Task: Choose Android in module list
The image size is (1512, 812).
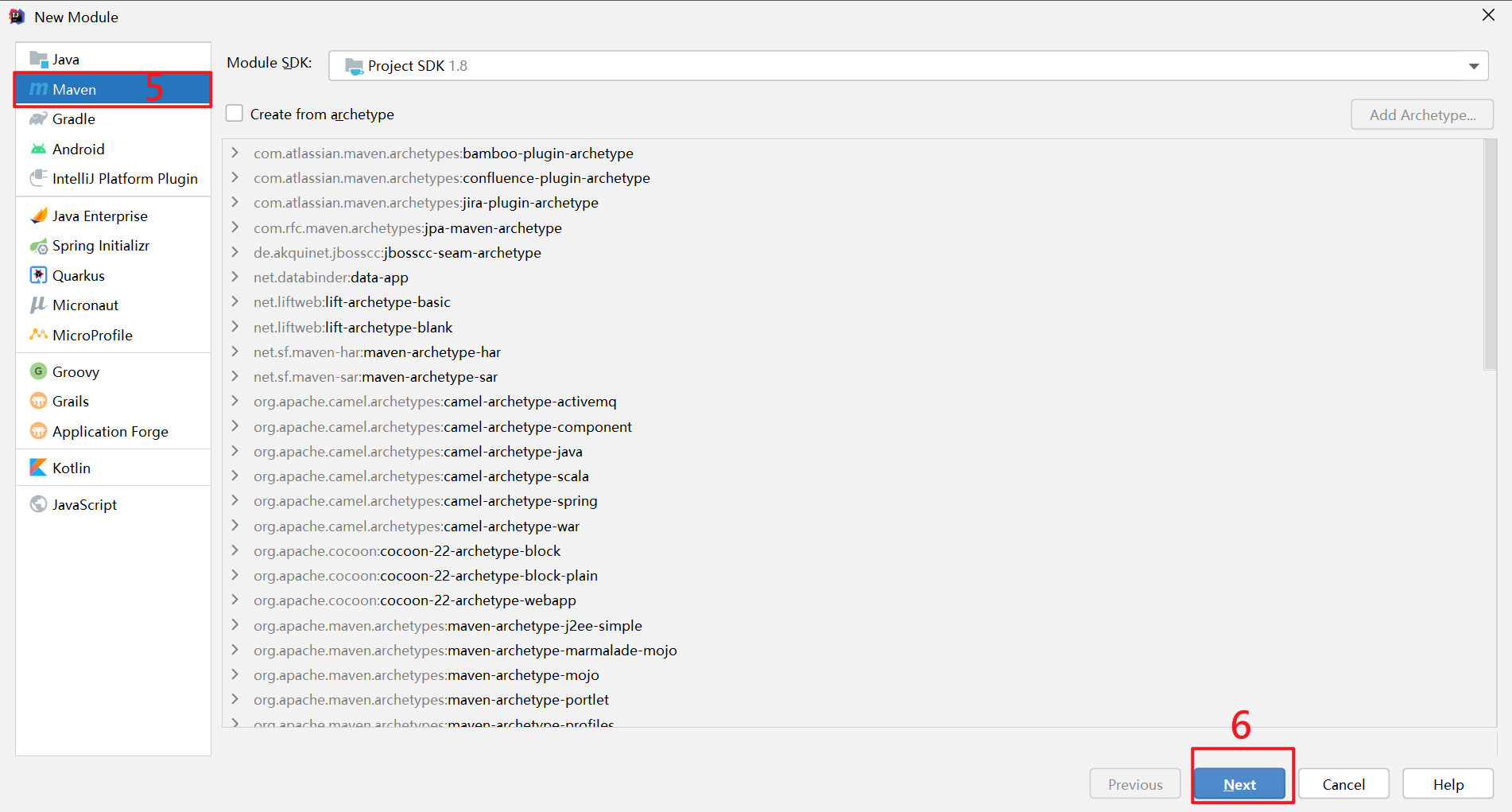Action: pos(113,149)
